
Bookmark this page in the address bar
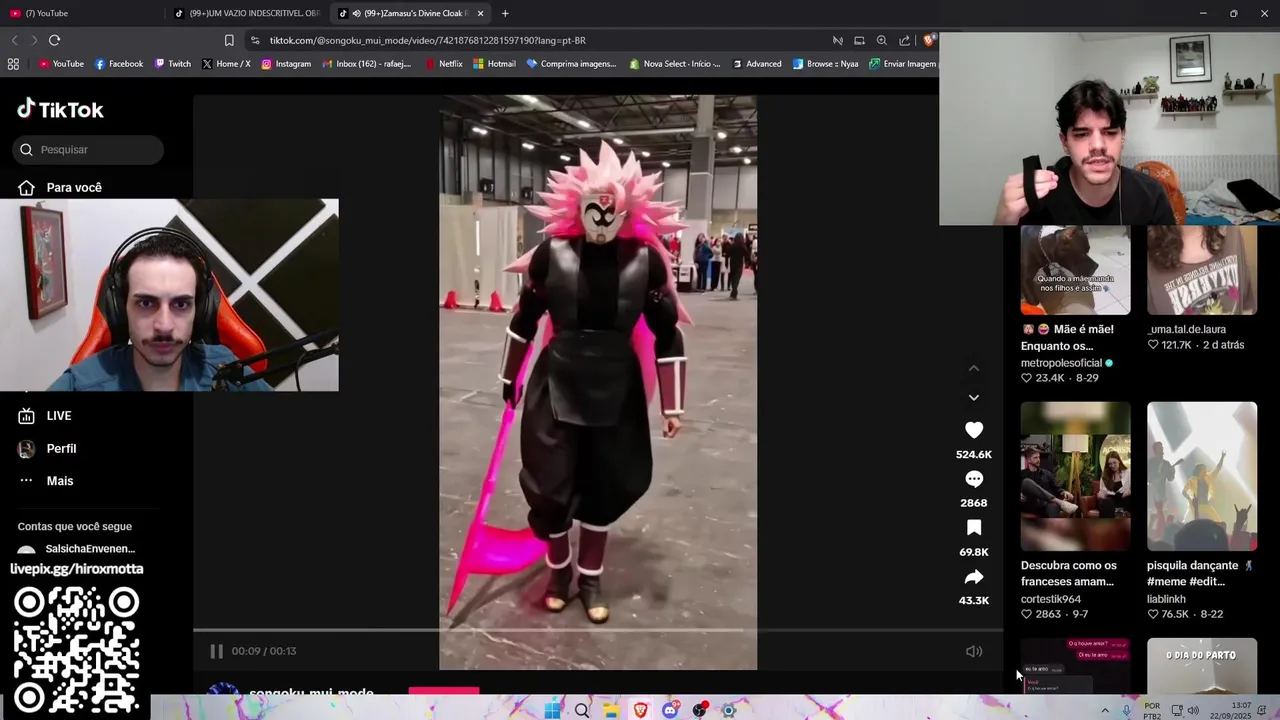(229, 40)
